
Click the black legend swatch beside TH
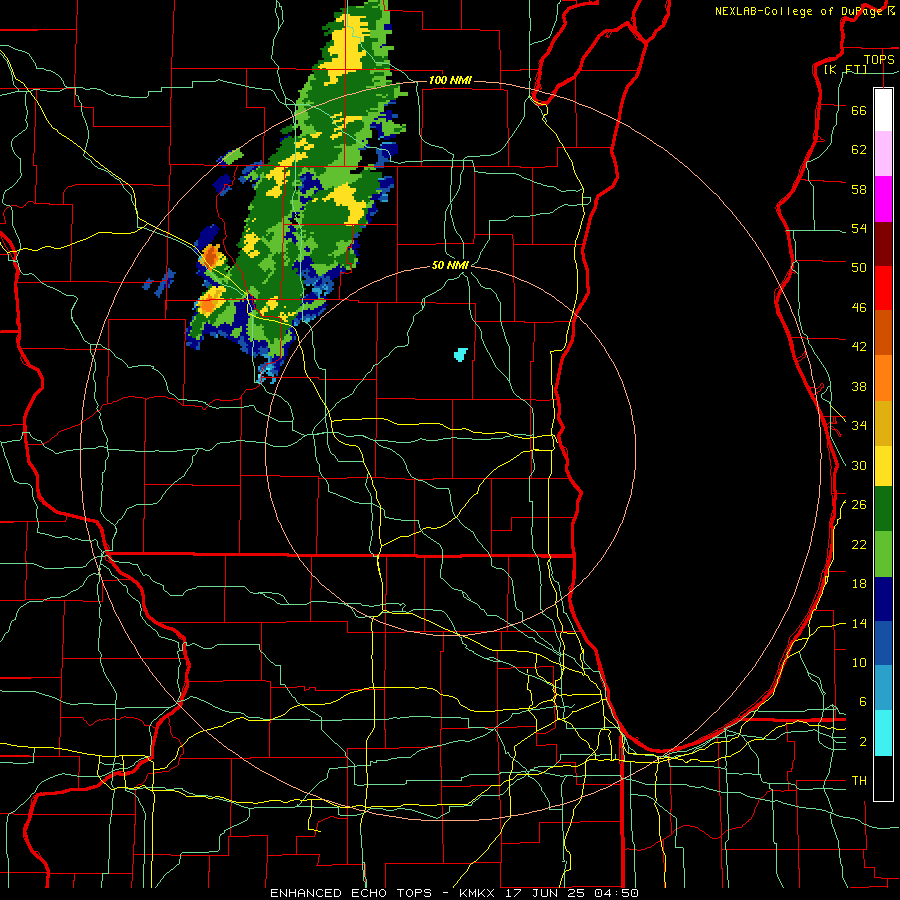click(883, 778)
